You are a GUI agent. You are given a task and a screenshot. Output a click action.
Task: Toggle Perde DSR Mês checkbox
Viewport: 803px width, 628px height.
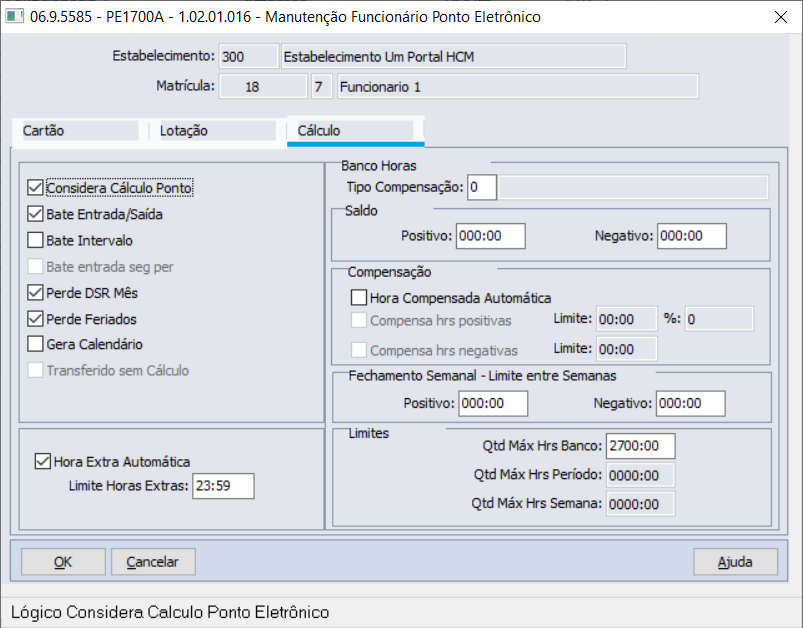35,293
